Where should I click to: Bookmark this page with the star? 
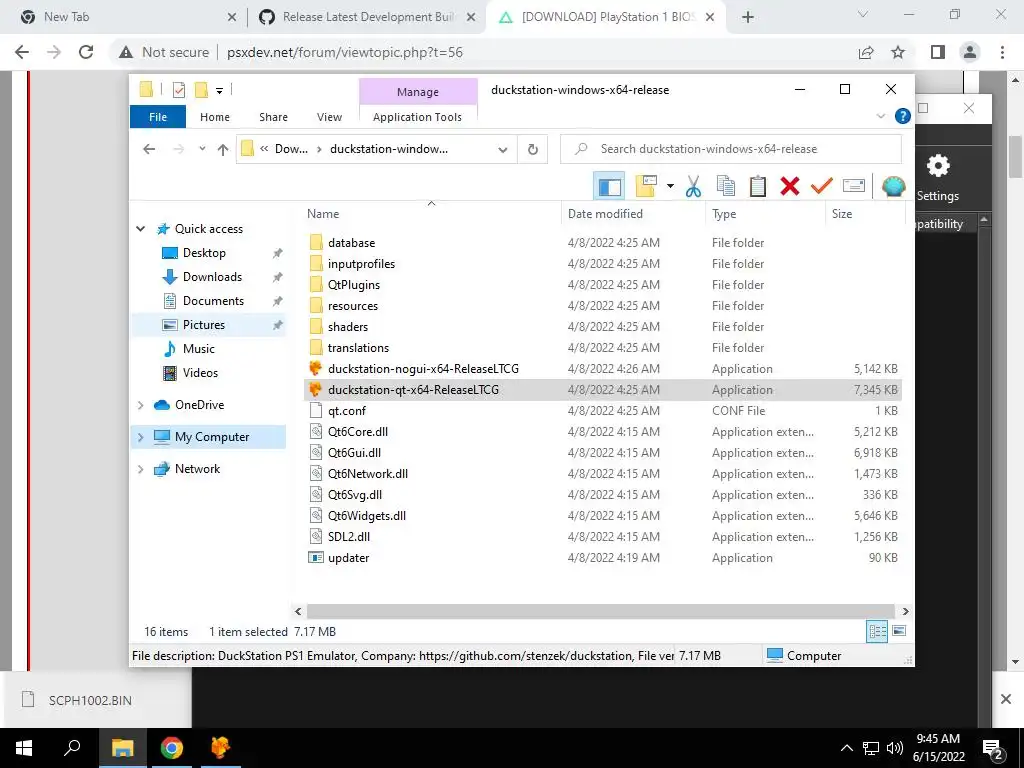click(x=898, y=52)
